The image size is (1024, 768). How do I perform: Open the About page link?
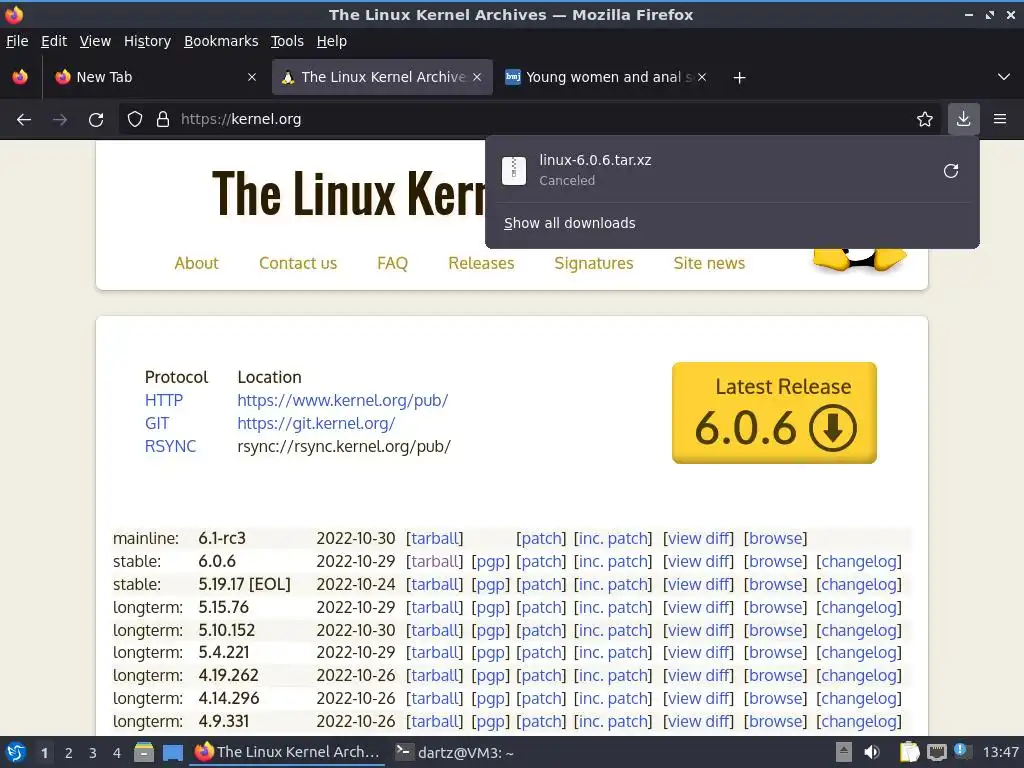[x=196, y=263]
